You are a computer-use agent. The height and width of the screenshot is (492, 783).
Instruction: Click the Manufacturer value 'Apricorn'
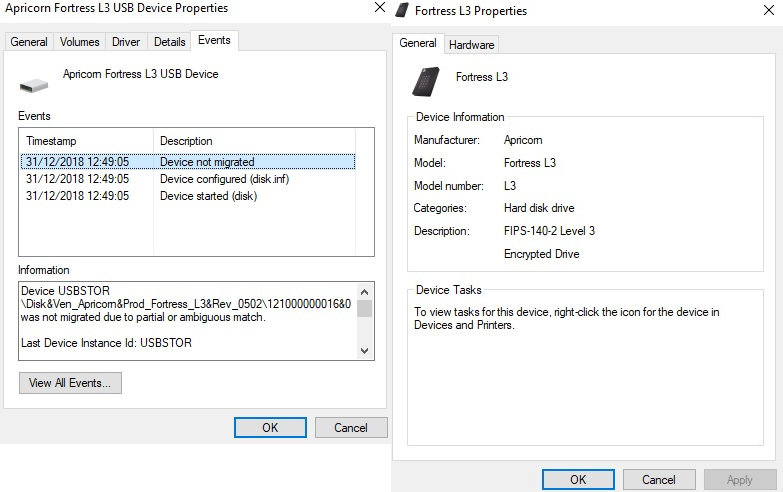523,140
